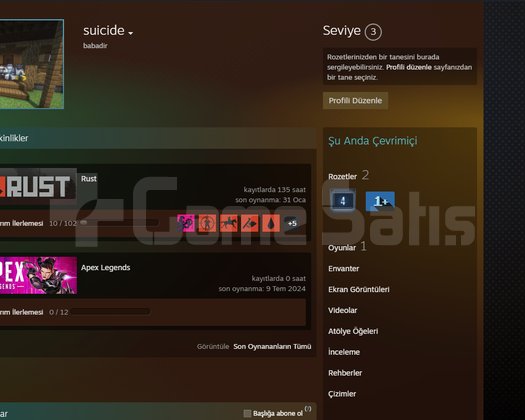The height and width of the screenshot is (420, 525).
Task: Toggle the Başlığa abone ol checkbox
Action: tap(247, 413)
